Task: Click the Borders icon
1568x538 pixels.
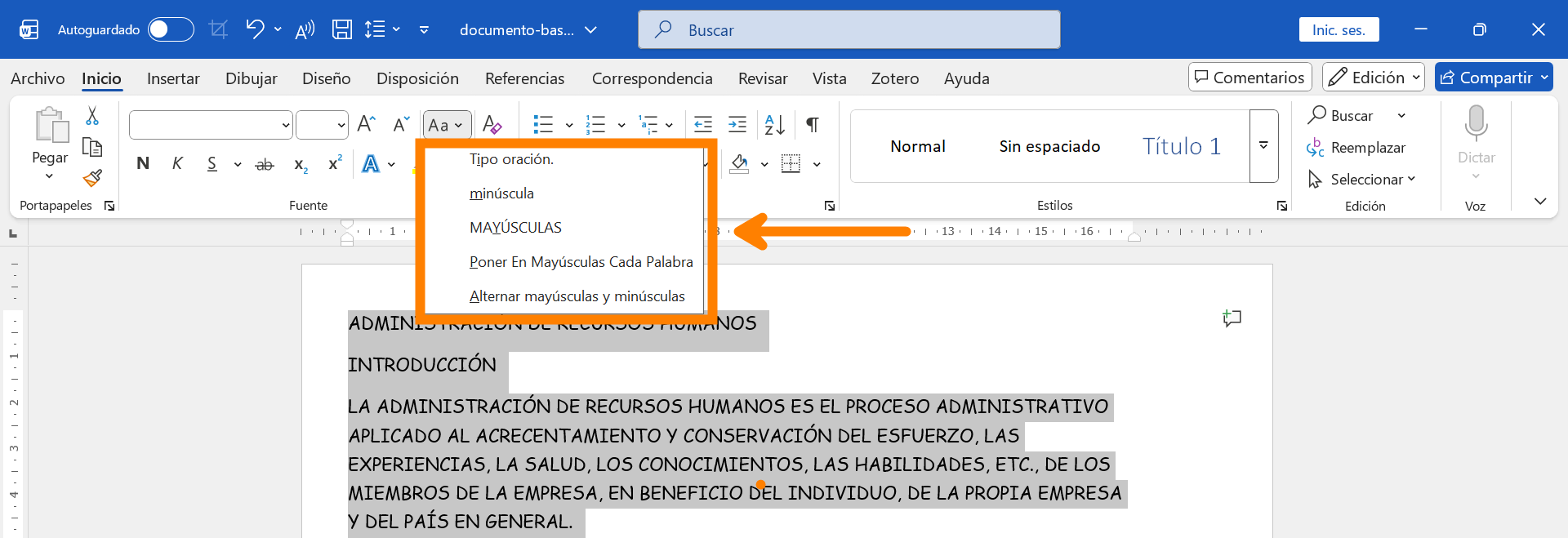Action: click(791, 163)
